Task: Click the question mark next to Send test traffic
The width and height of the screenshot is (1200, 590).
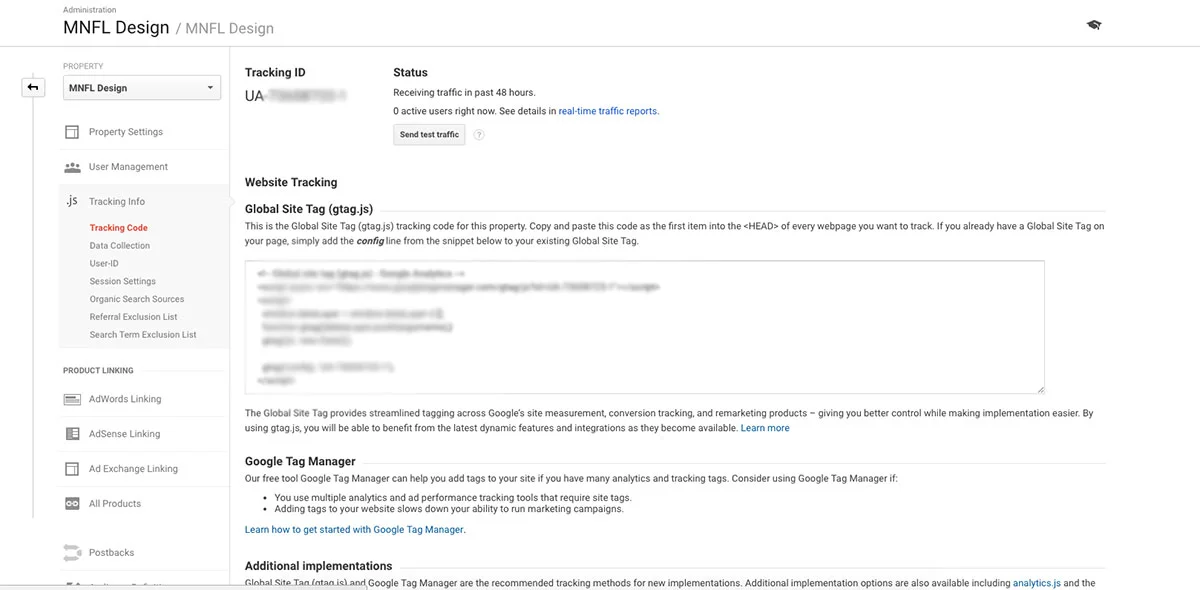Action: (479, 135)
